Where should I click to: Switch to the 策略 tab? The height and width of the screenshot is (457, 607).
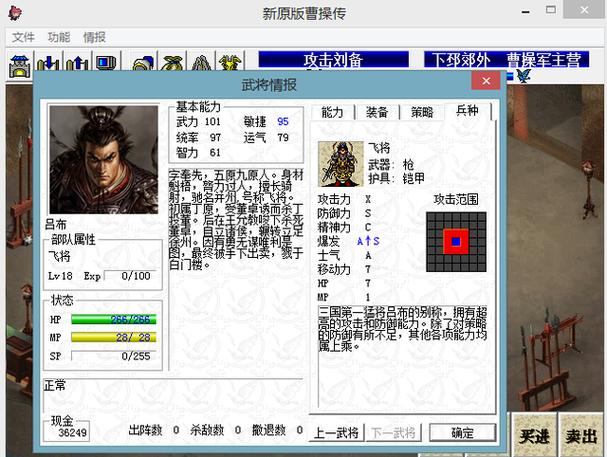pos(422,112)
